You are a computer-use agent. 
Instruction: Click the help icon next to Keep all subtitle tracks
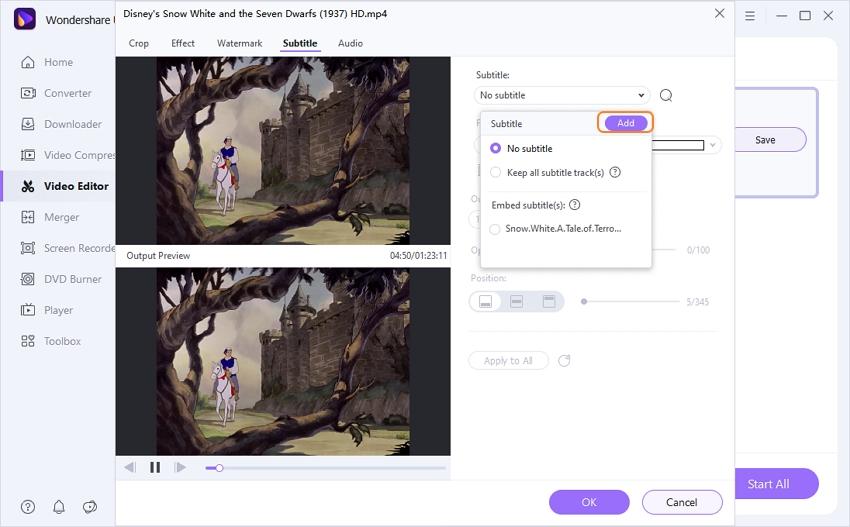point(615,172)
